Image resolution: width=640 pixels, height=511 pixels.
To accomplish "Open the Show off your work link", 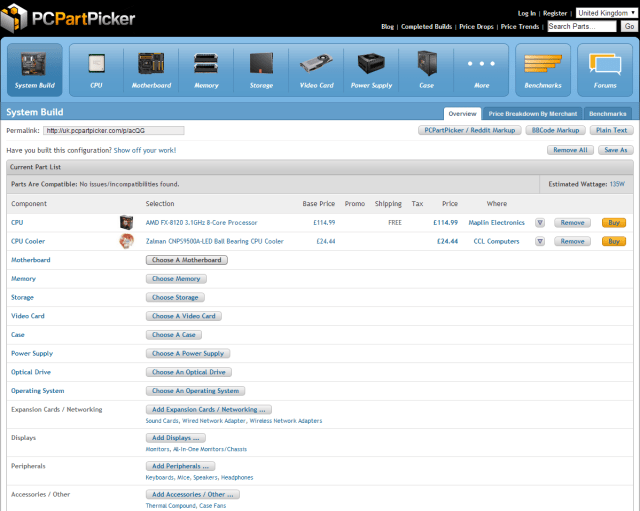I will coord(145,150).
